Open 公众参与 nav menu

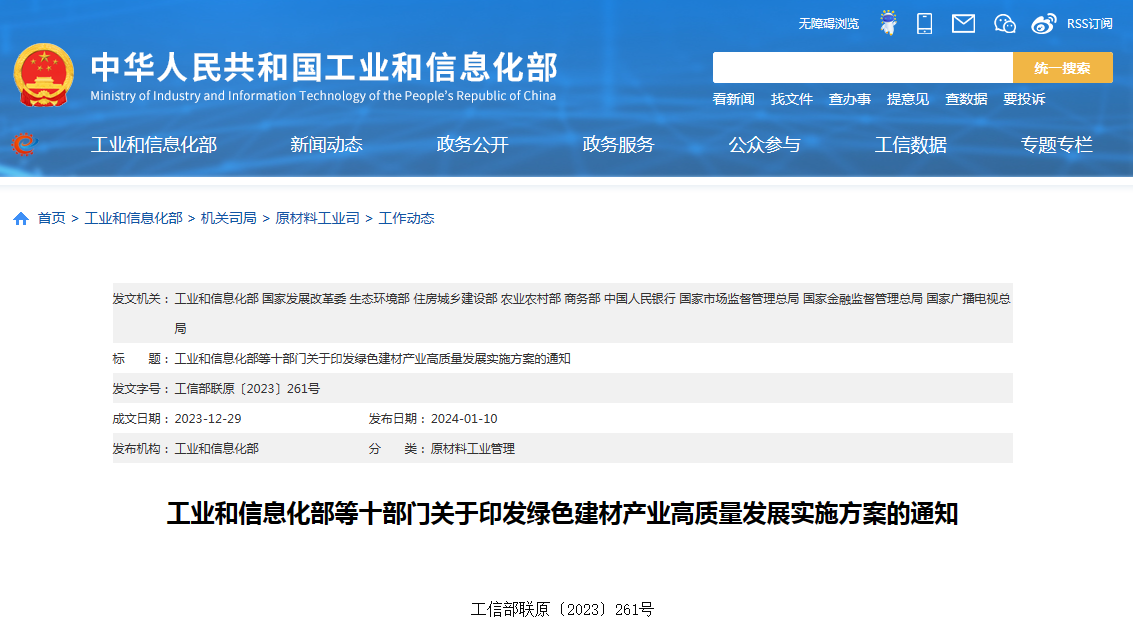764,145
